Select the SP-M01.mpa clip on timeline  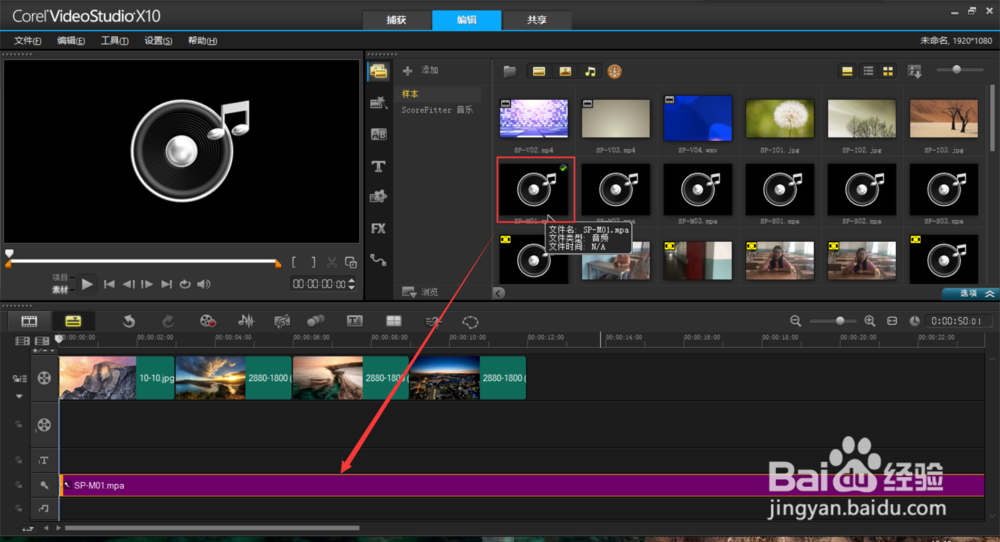click(522, 485)
